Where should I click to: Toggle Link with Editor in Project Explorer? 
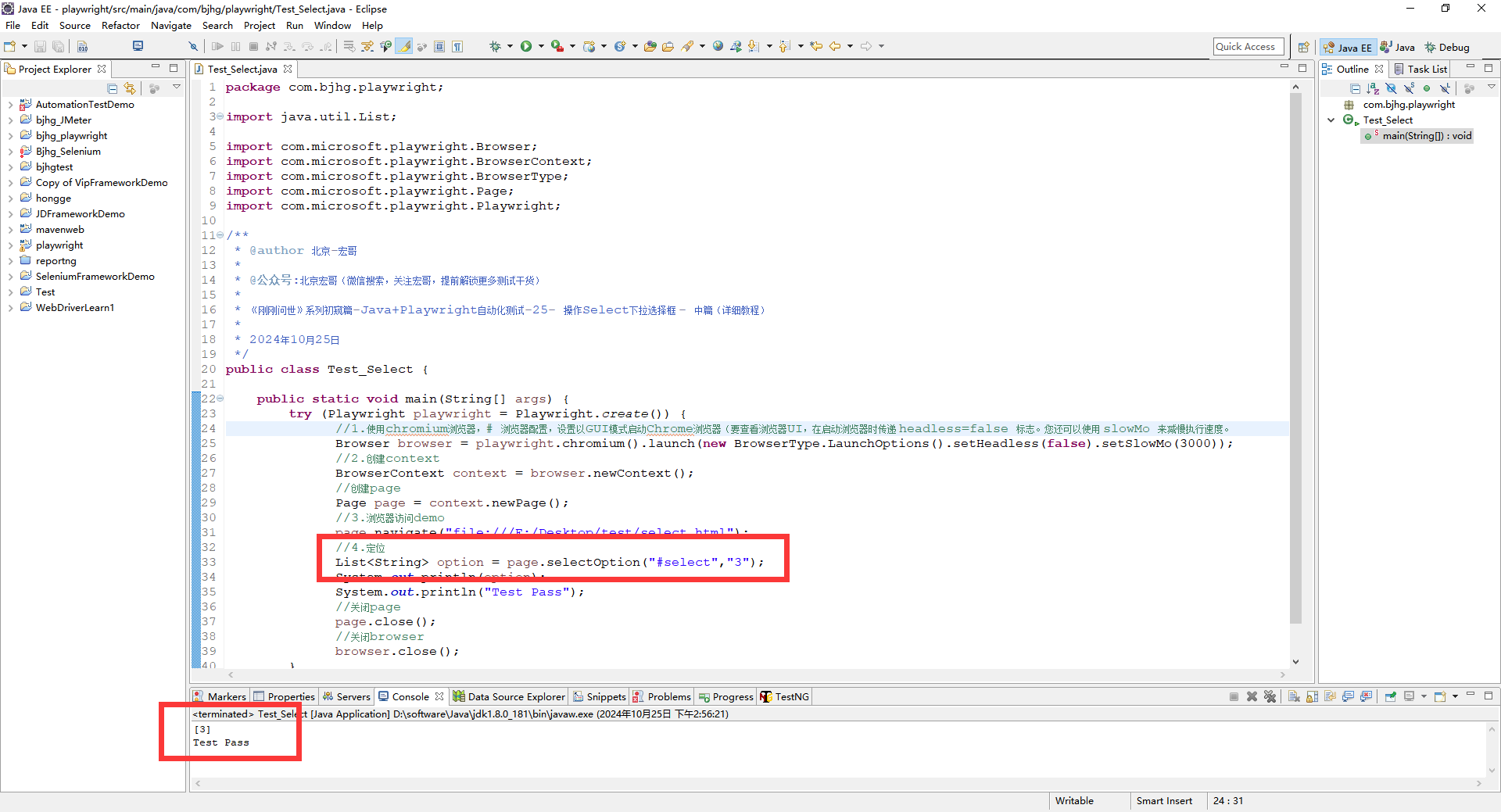[x=130, y=88]
